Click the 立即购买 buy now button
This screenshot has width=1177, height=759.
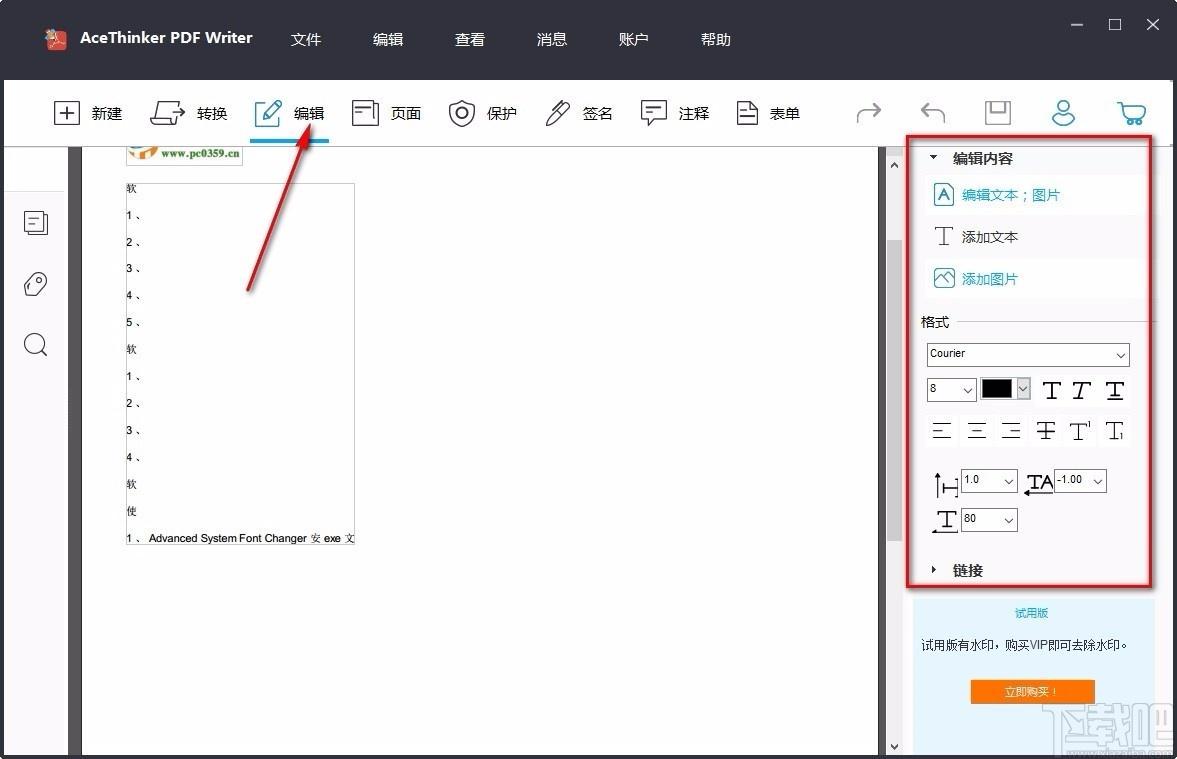(x=1032, y=691)
